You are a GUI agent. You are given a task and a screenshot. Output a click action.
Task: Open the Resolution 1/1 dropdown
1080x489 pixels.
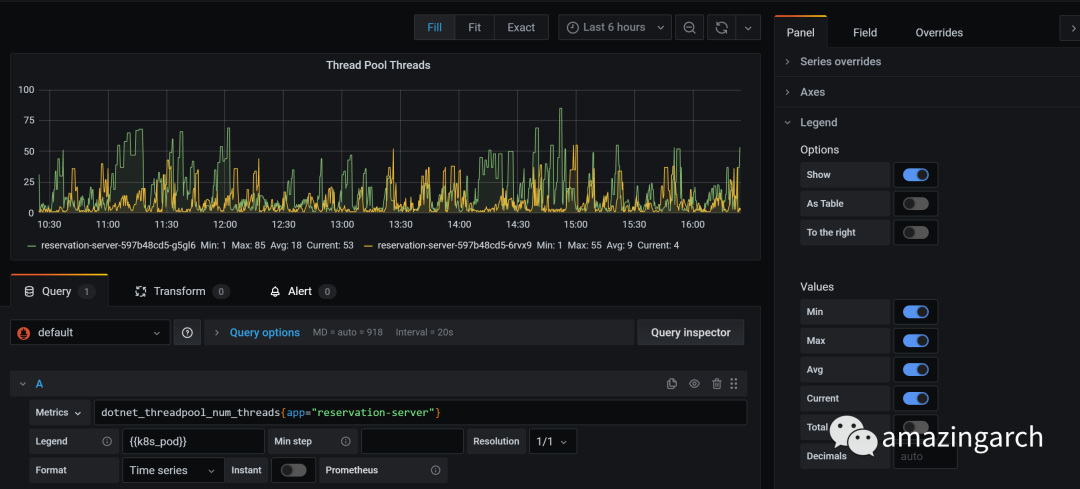click(x=552, y=441)
